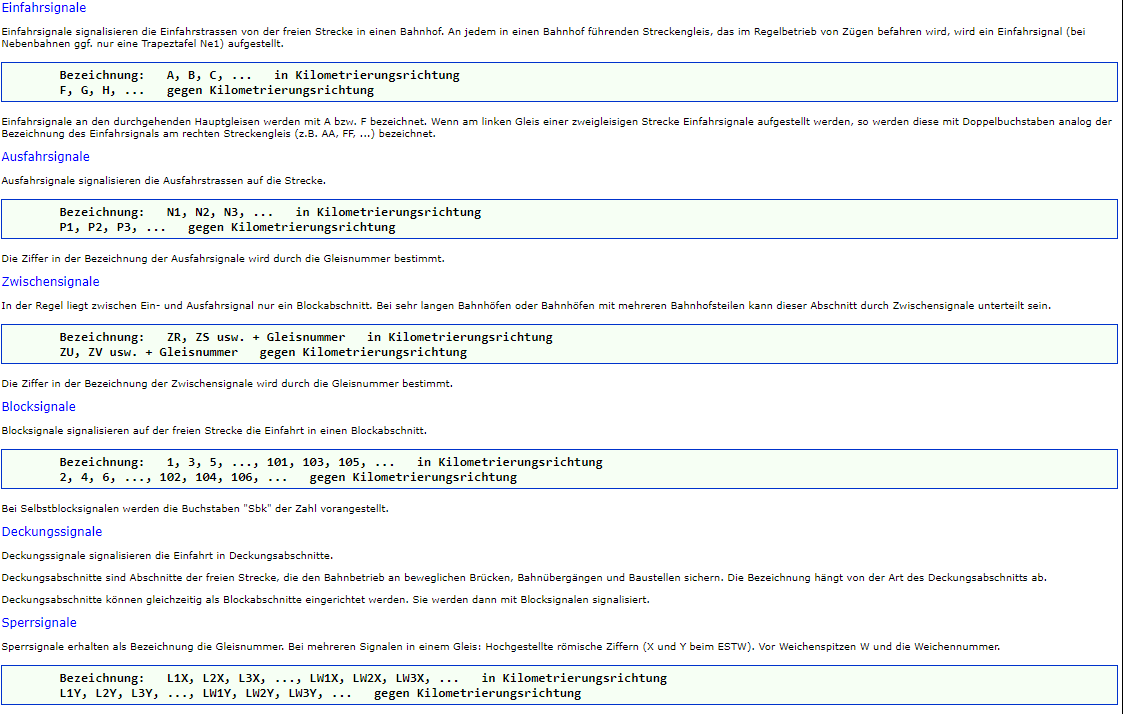
Task: Click the line 'A, B, C, ... in Kilometrierungsrichtung'
Action: point(259,75)
